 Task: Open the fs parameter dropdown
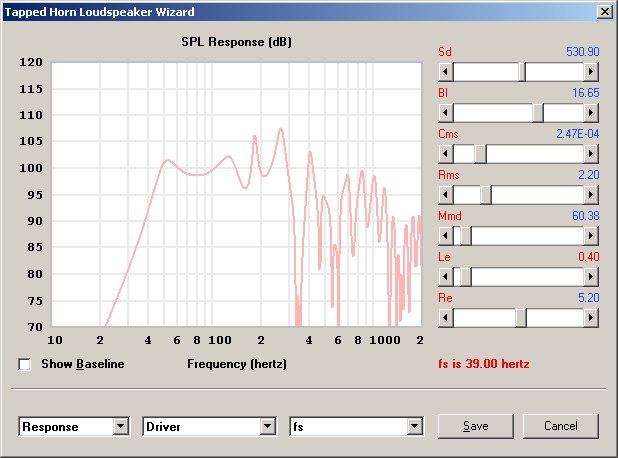pyautogui.click(x=414, y=426)
